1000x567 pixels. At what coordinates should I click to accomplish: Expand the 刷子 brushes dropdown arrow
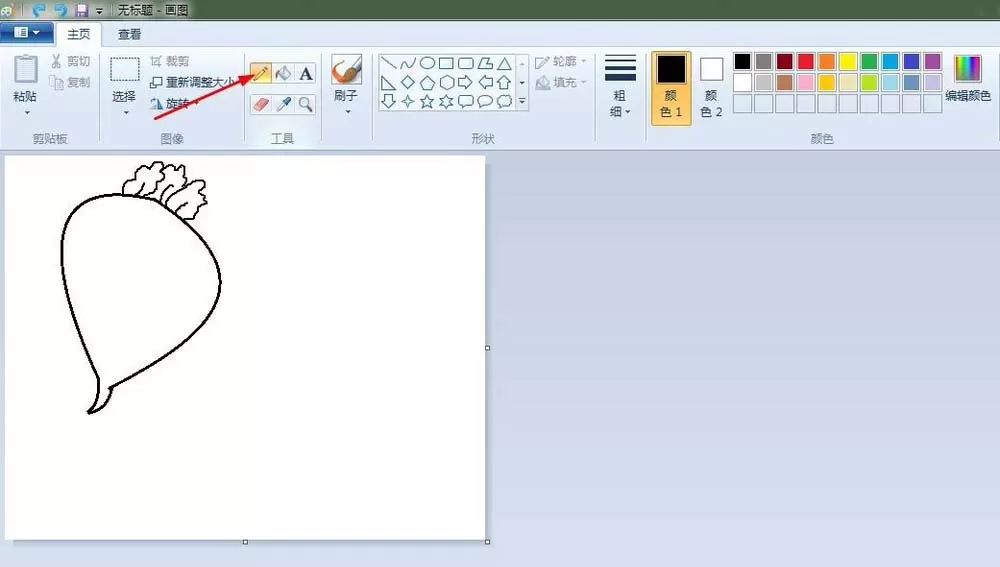[348, 112]
